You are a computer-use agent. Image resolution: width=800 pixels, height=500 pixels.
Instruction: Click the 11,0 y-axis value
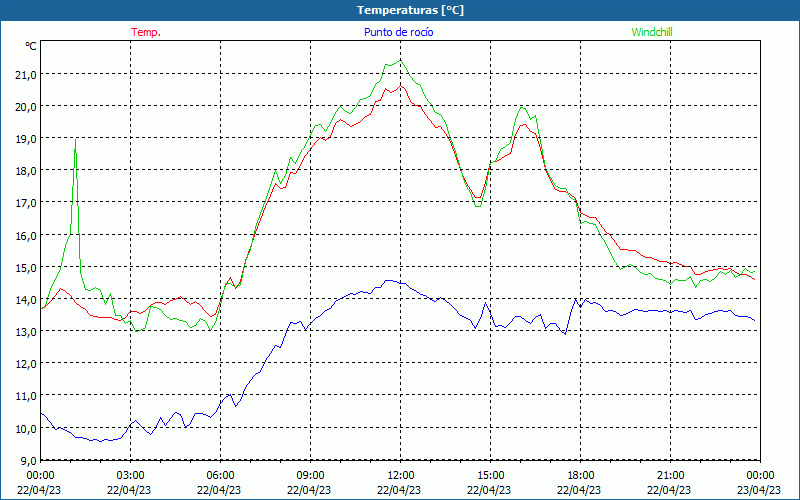point(26,396)
